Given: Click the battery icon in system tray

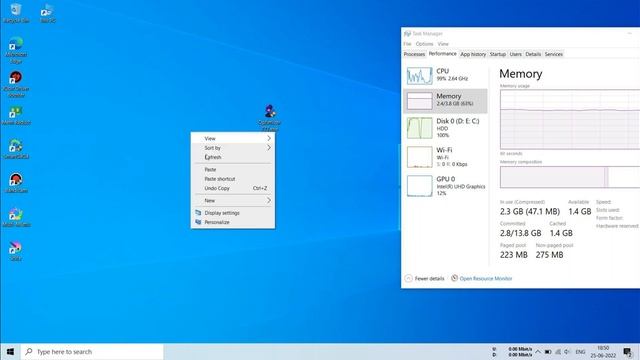Looking at the screenshot, I should (548, 352).
